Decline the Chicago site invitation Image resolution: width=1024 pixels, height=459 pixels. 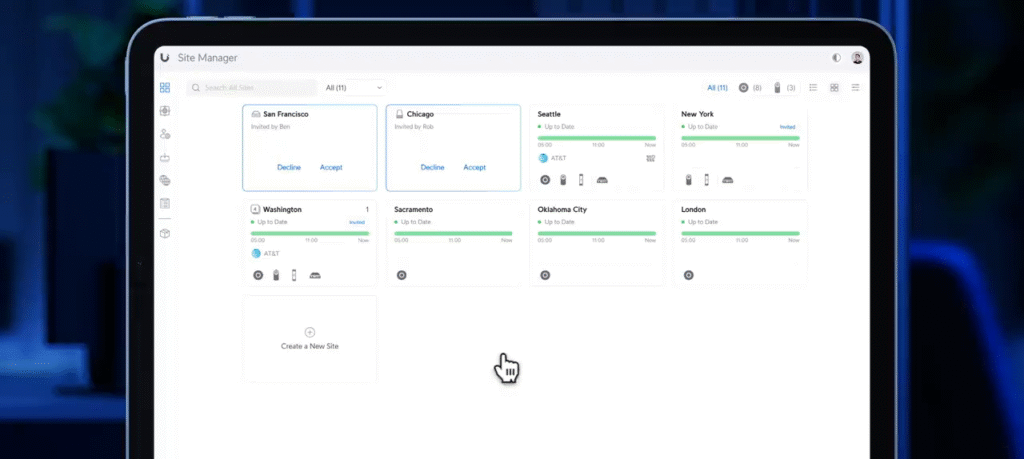(432, 167)
